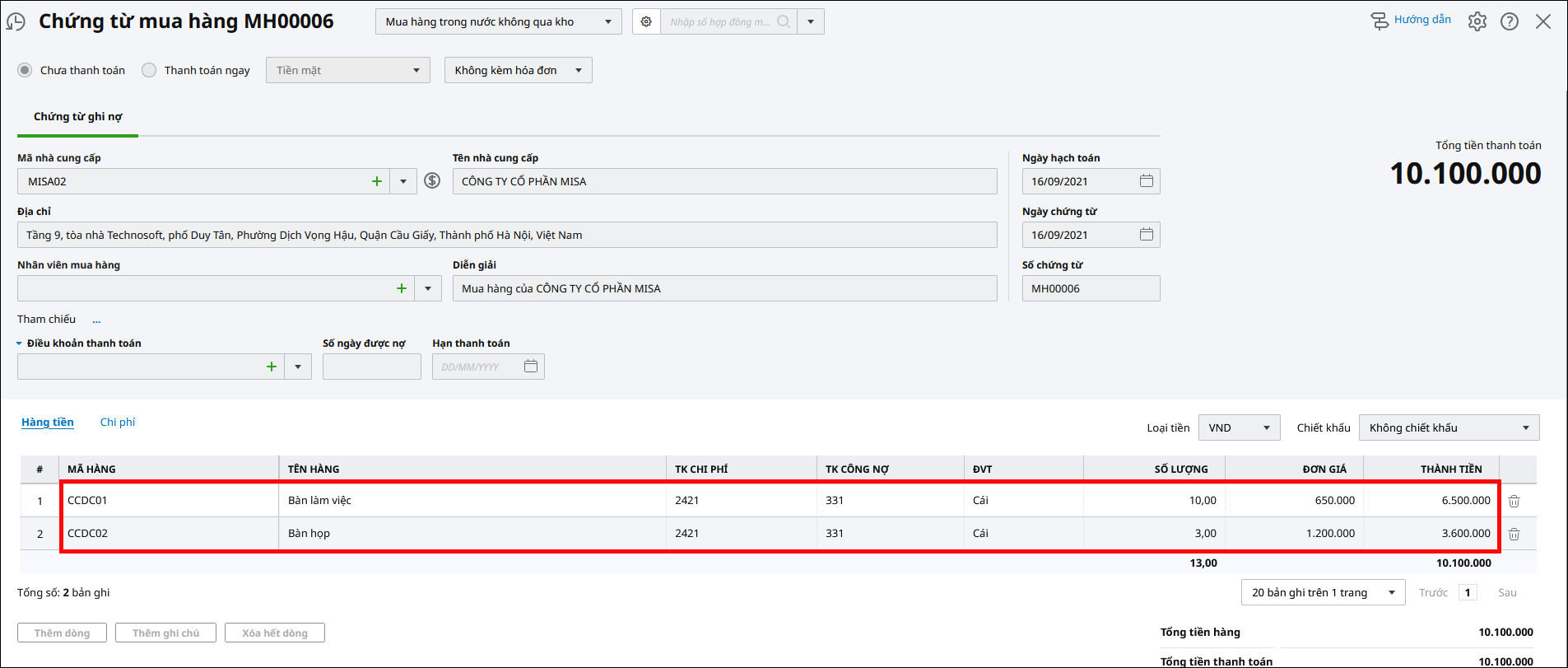Viewport: 1568px width, 668px height.
Task: Collapse the Điều khoản thanh toán section
Action: click(x=19, y=343)
